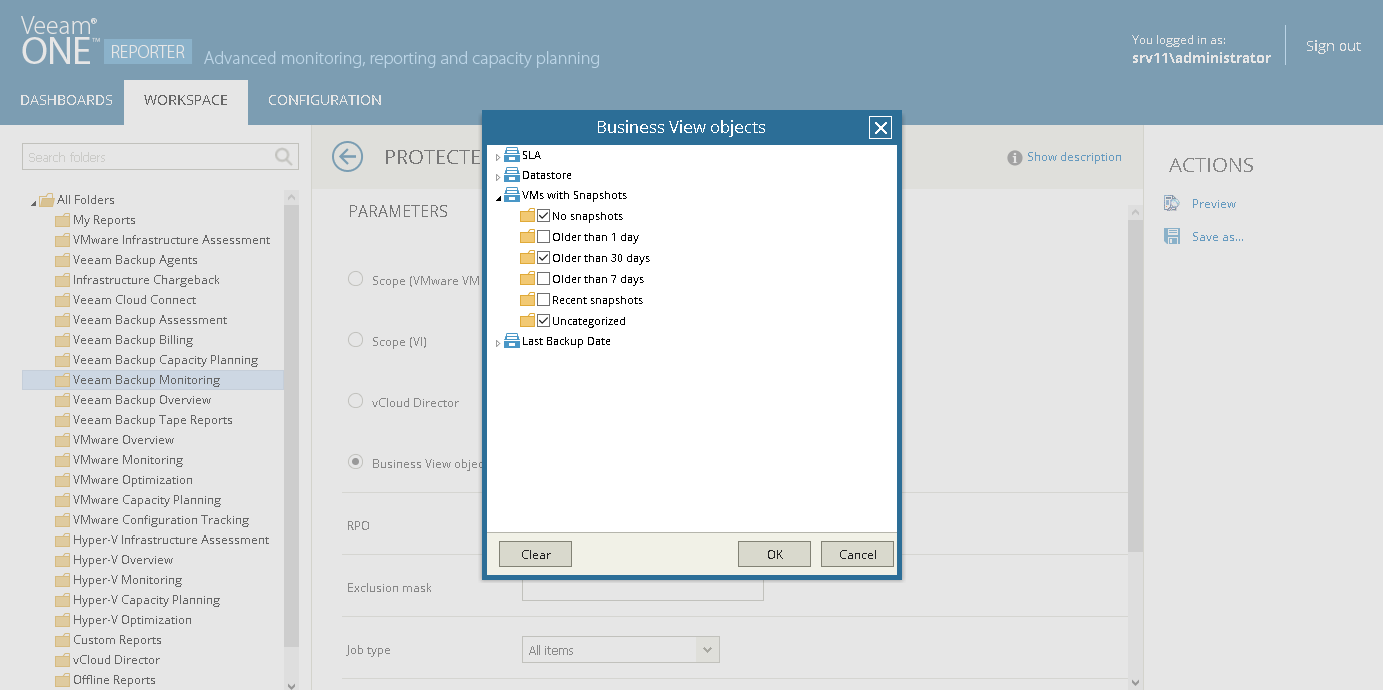
Task: Enable the Recent snapshots checkbox
Action: click(543, 300)
